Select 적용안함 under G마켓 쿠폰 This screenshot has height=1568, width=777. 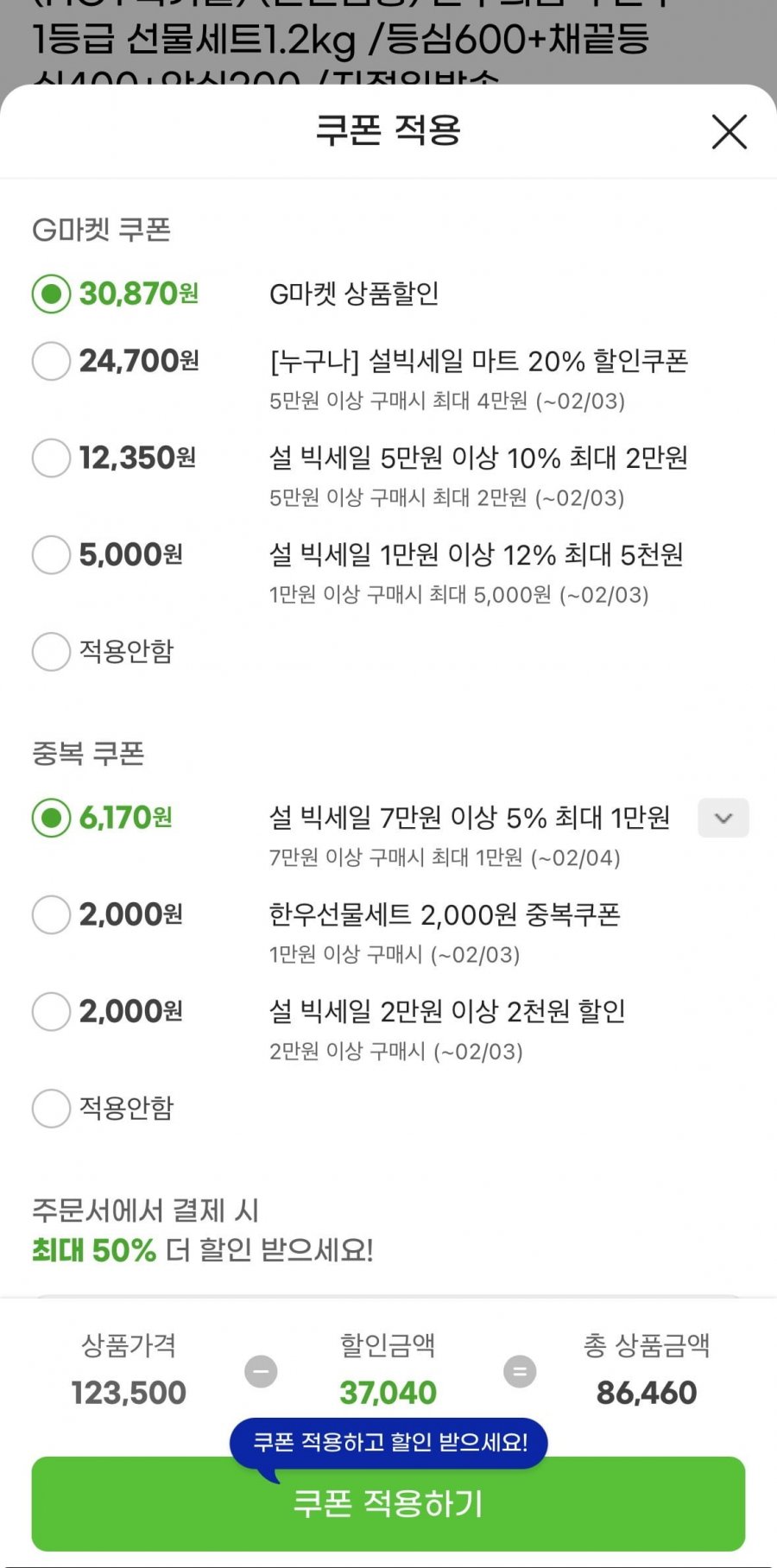click(51, 652)
